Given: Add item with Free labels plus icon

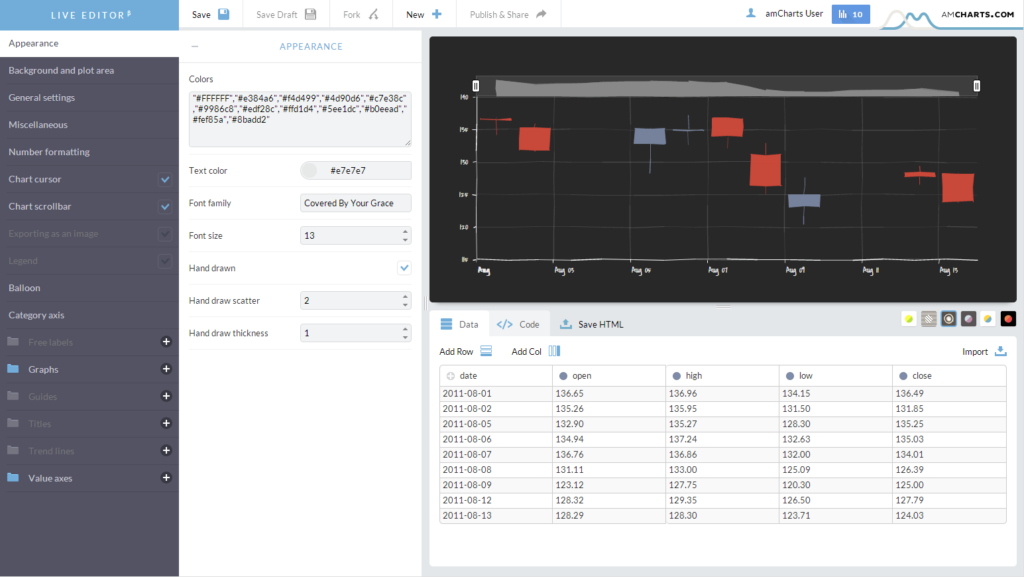Looking at the screenshot, I should pos(166,341).
